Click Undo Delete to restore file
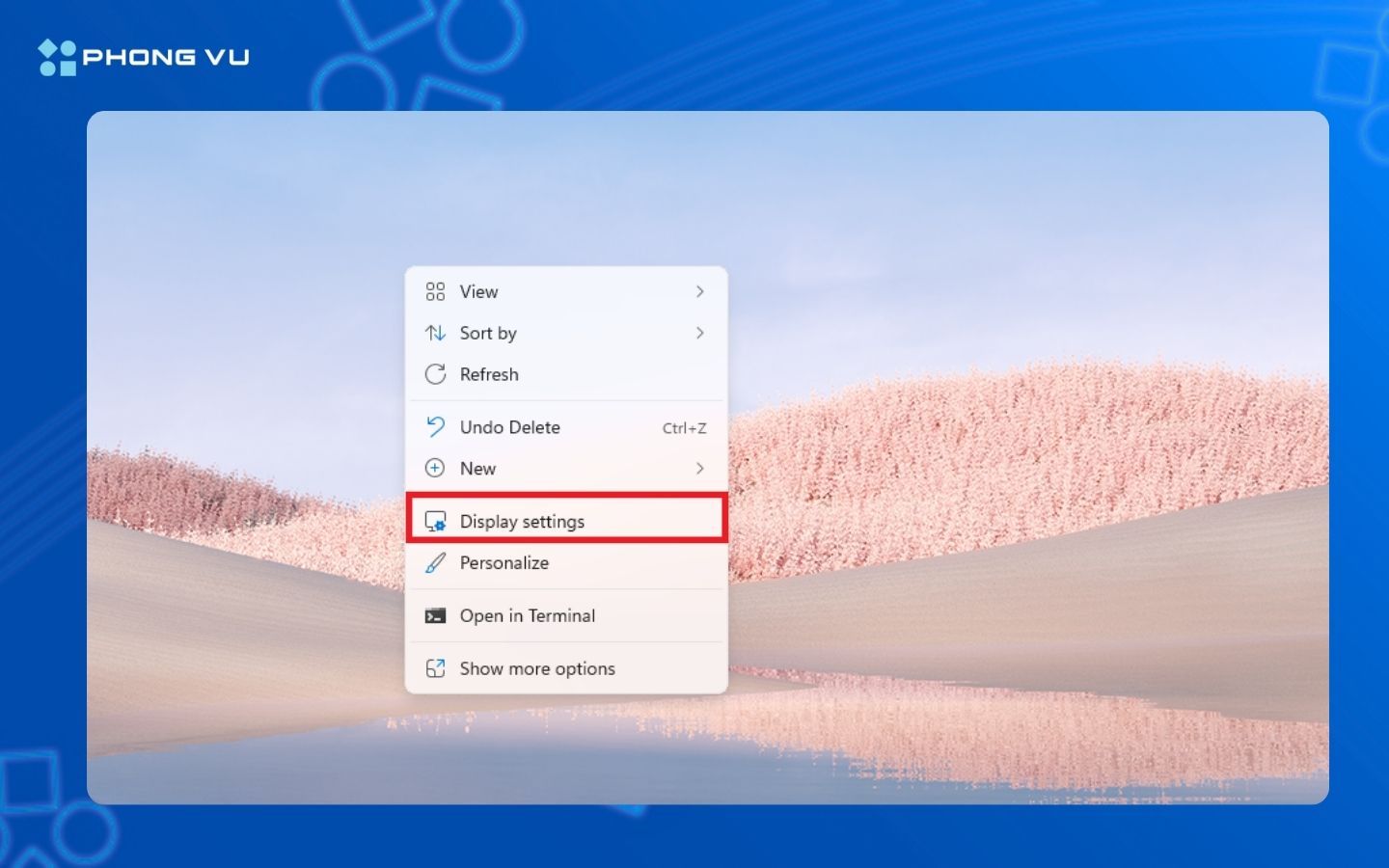Viewport: 1389px width, 868px height. point(509,426)
